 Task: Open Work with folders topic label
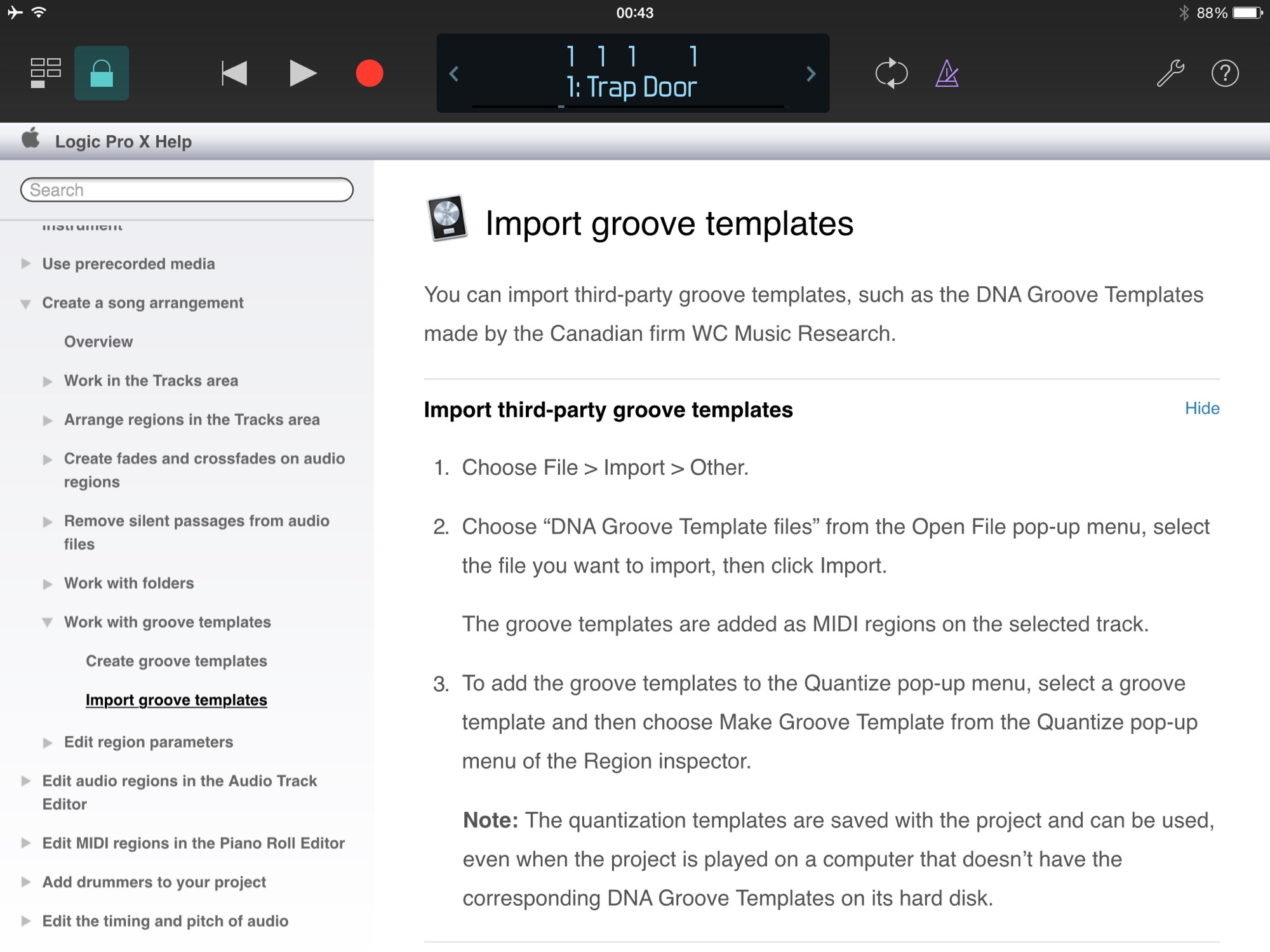[129, 583]
